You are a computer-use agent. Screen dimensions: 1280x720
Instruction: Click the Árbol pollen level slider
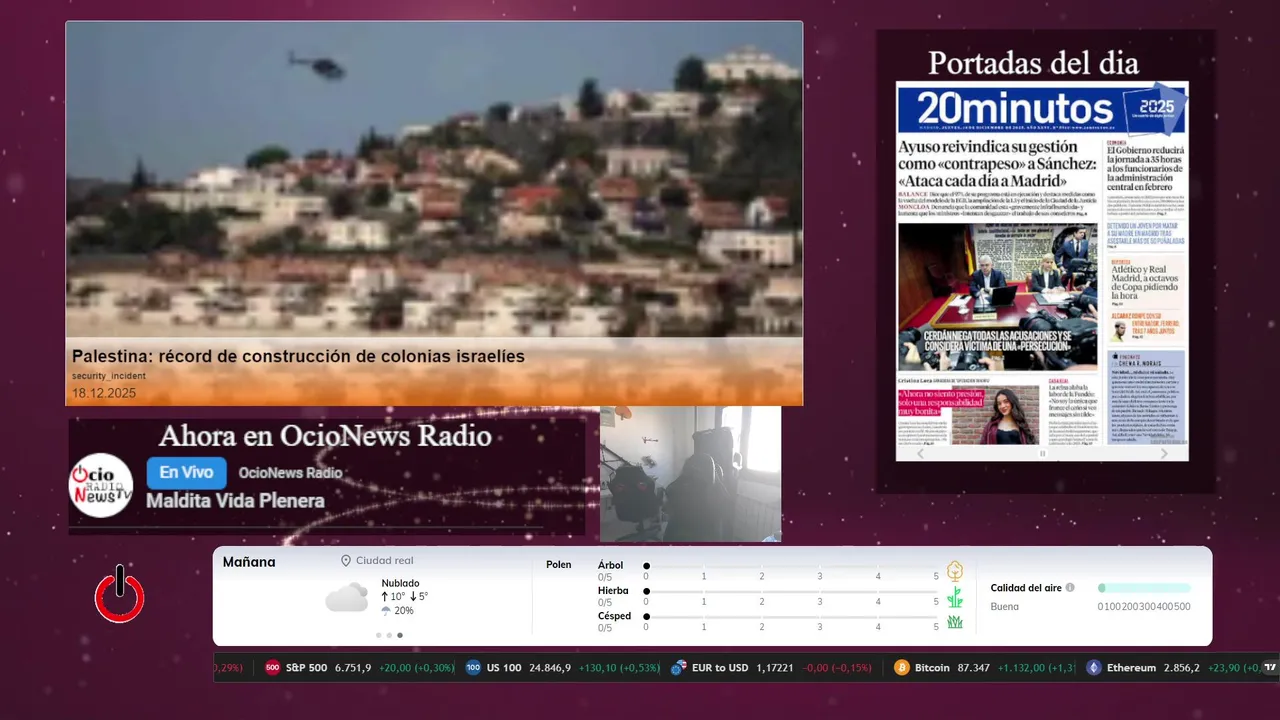(791, 566)
